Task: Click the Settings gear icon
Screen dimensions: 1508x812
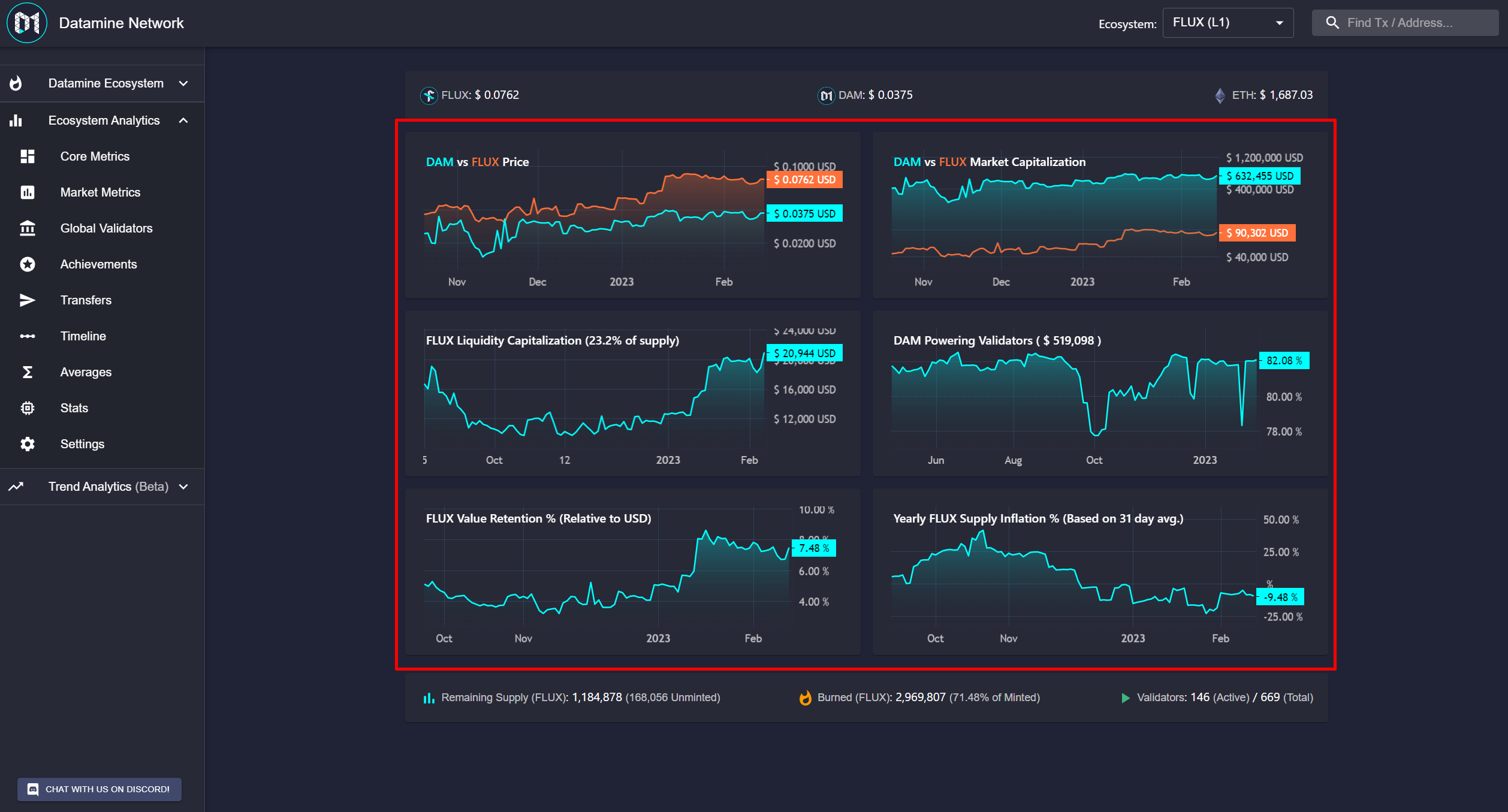Action: (28, 444)
